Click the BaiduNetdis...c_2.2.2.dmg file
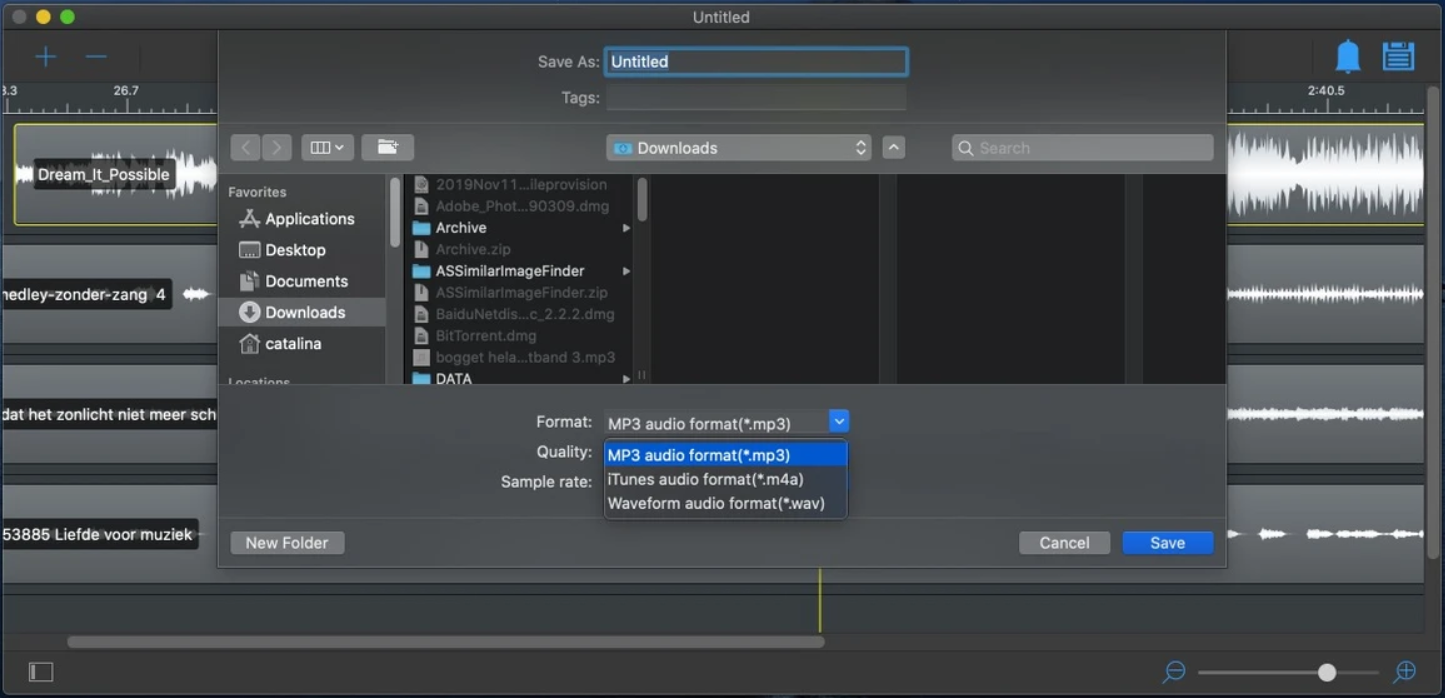Screen dimensions: 1445x698 521,314
